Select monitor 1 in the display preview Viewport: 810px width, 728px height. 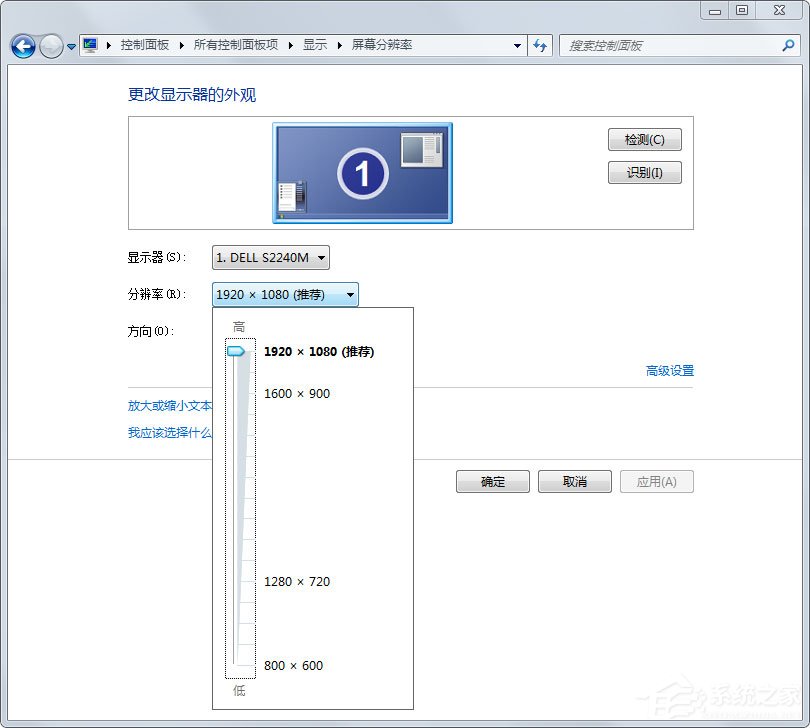[x=362, y=172]
